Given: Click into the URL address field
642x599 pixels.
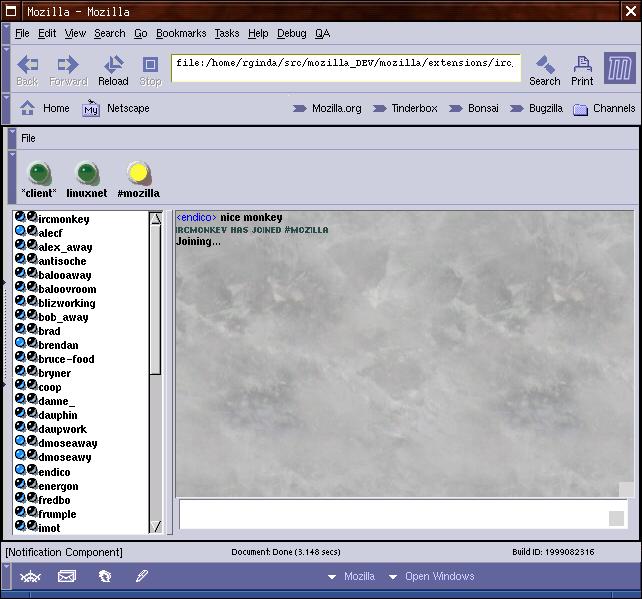Looking at the screenshot, I should pyautogui.click(x=346, y=68).
